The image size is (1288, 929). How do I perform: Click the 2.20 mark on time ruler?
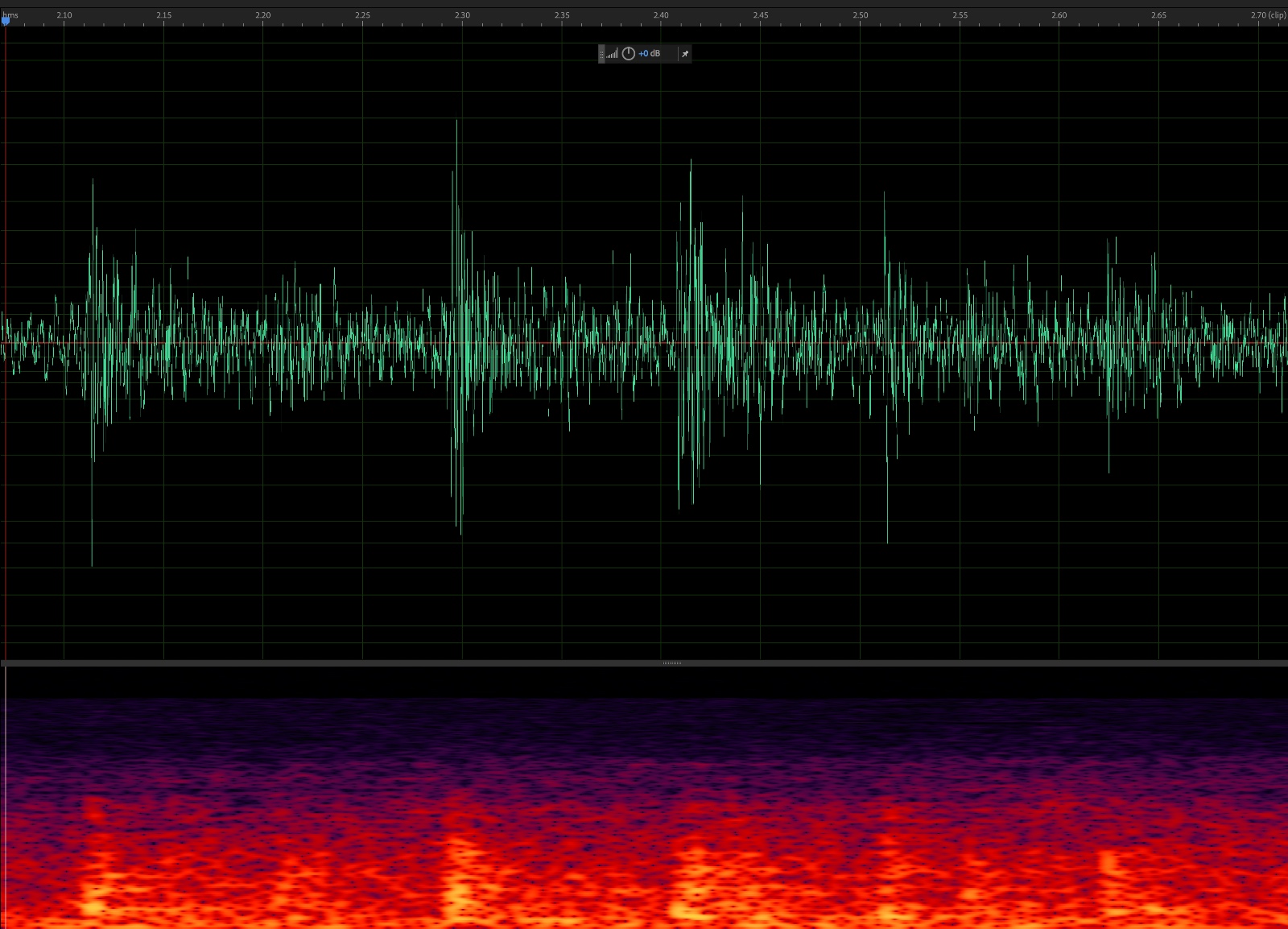[263, 15]
